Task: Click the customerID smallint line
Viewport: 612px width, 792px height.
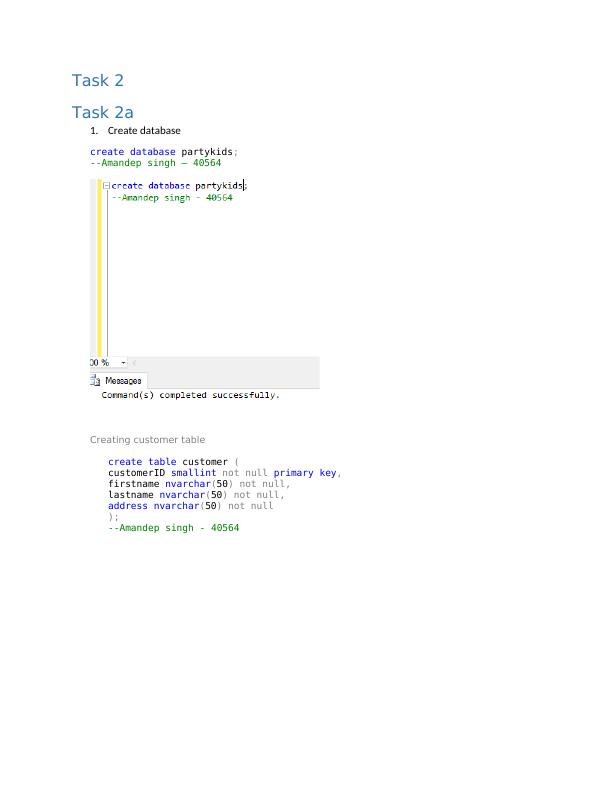Action: [224, 473]
